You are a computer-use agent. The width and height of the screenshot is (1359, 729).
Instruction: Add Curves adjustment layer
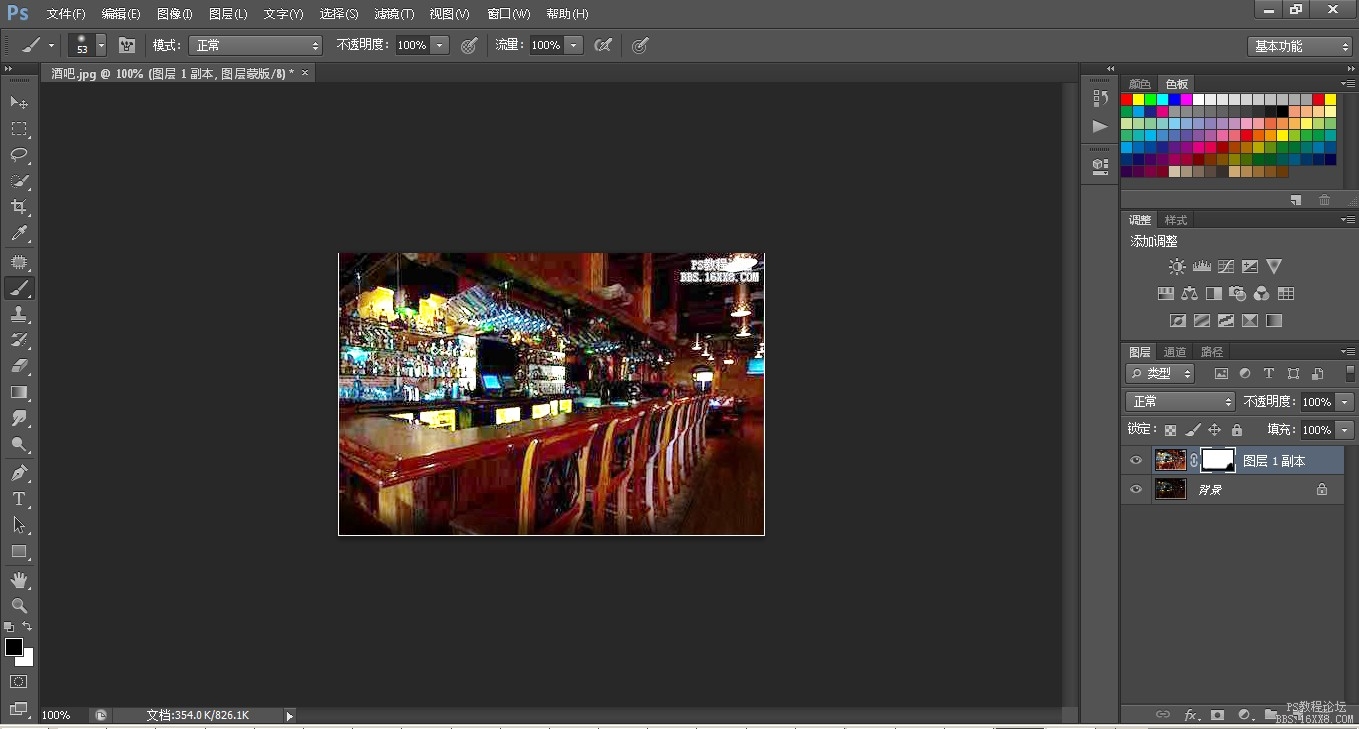pyautogui.click(x=1226, y=267)
